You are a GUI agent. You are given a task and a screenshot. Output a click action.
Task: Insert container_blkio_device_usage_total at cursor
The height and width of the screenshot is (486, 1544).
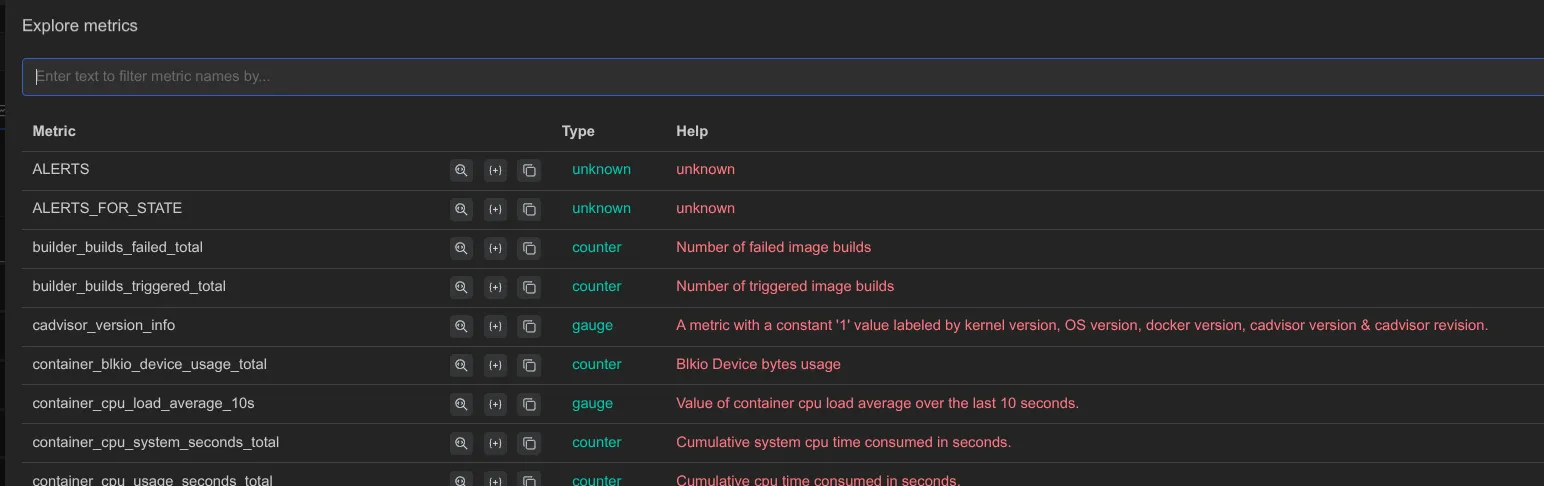pos(495,365)
